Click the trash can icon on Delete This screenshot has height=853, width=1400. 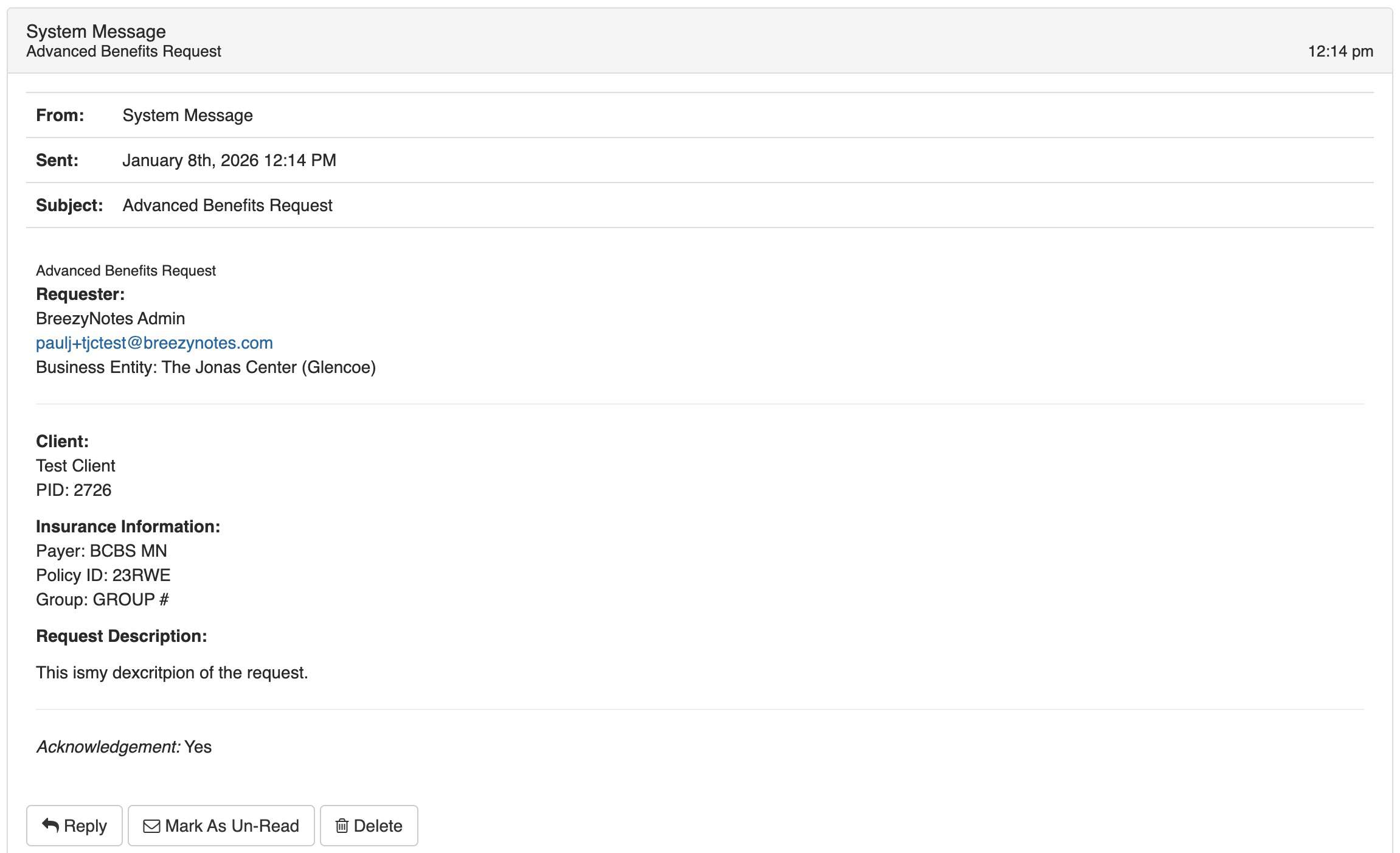pos(342,826)
